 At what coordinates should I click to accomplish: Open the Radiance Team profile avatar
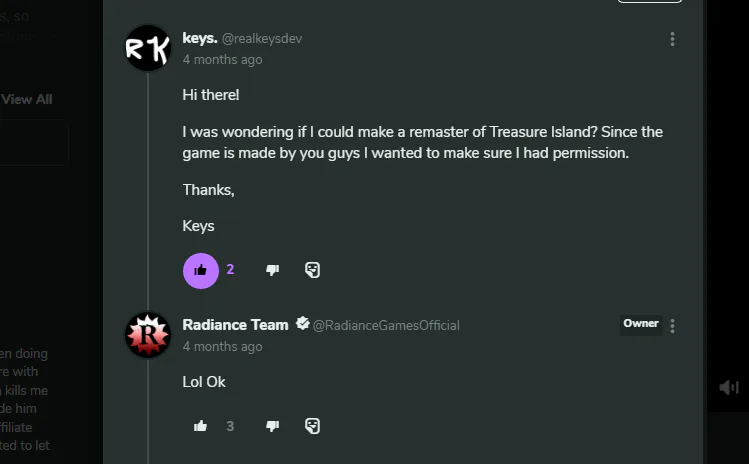[x=148, y=335]
